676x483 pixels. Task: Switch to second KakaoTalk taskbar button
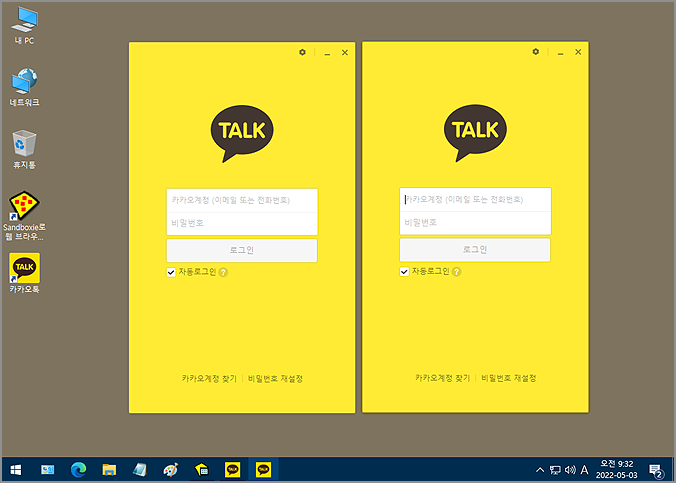[x=263, y=470]
